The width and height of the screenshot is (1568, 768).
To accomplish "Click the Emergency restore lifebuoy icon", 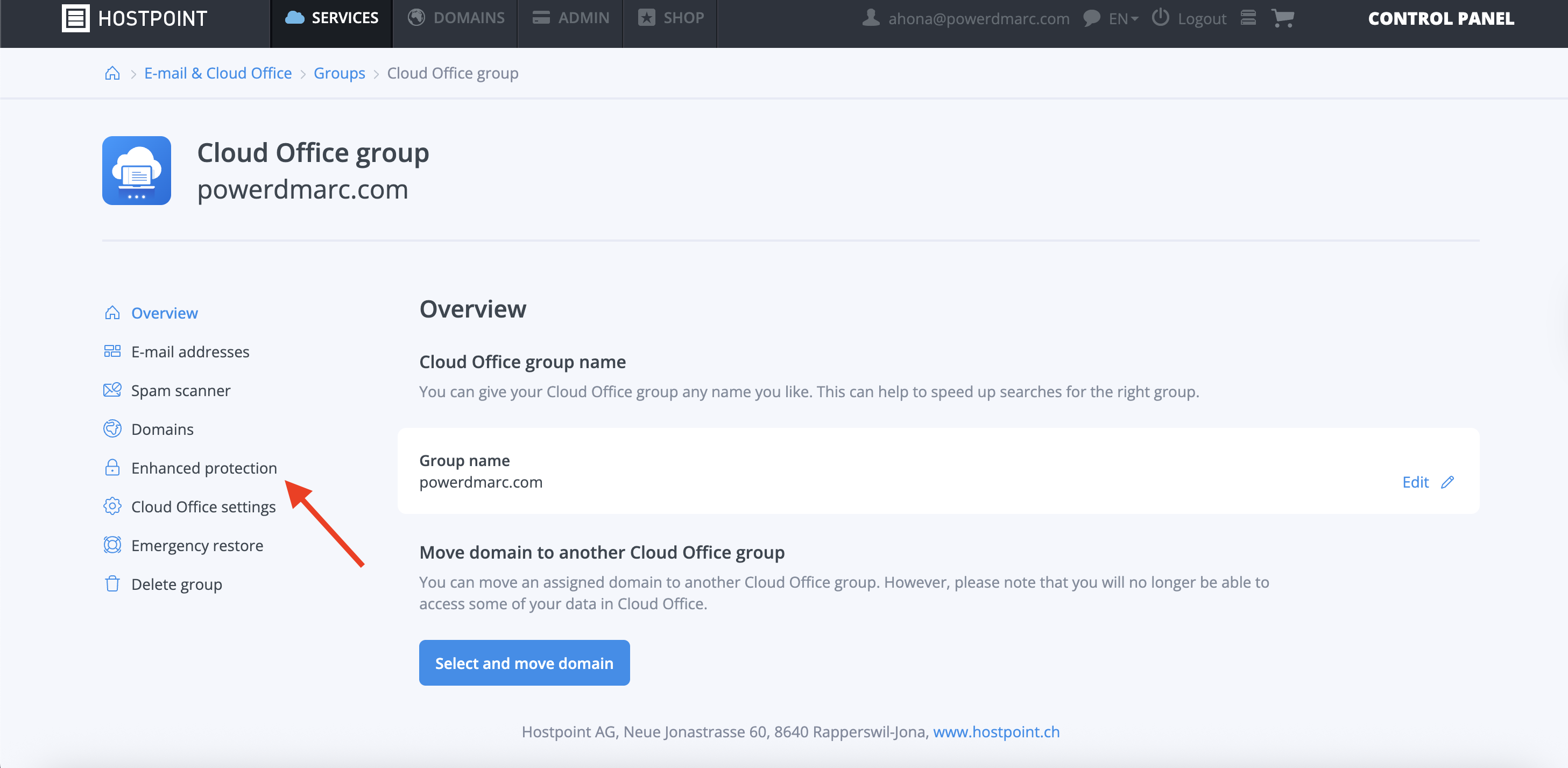I will pos(112,545).
